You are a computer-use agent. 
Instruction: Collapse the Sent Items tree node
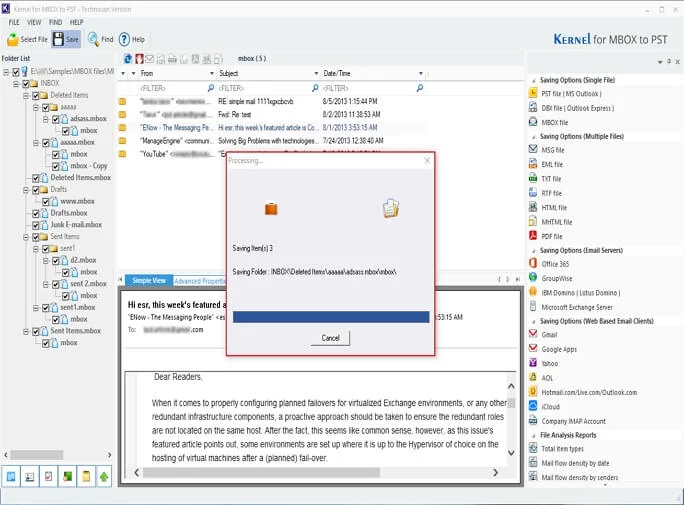point(26,237)
